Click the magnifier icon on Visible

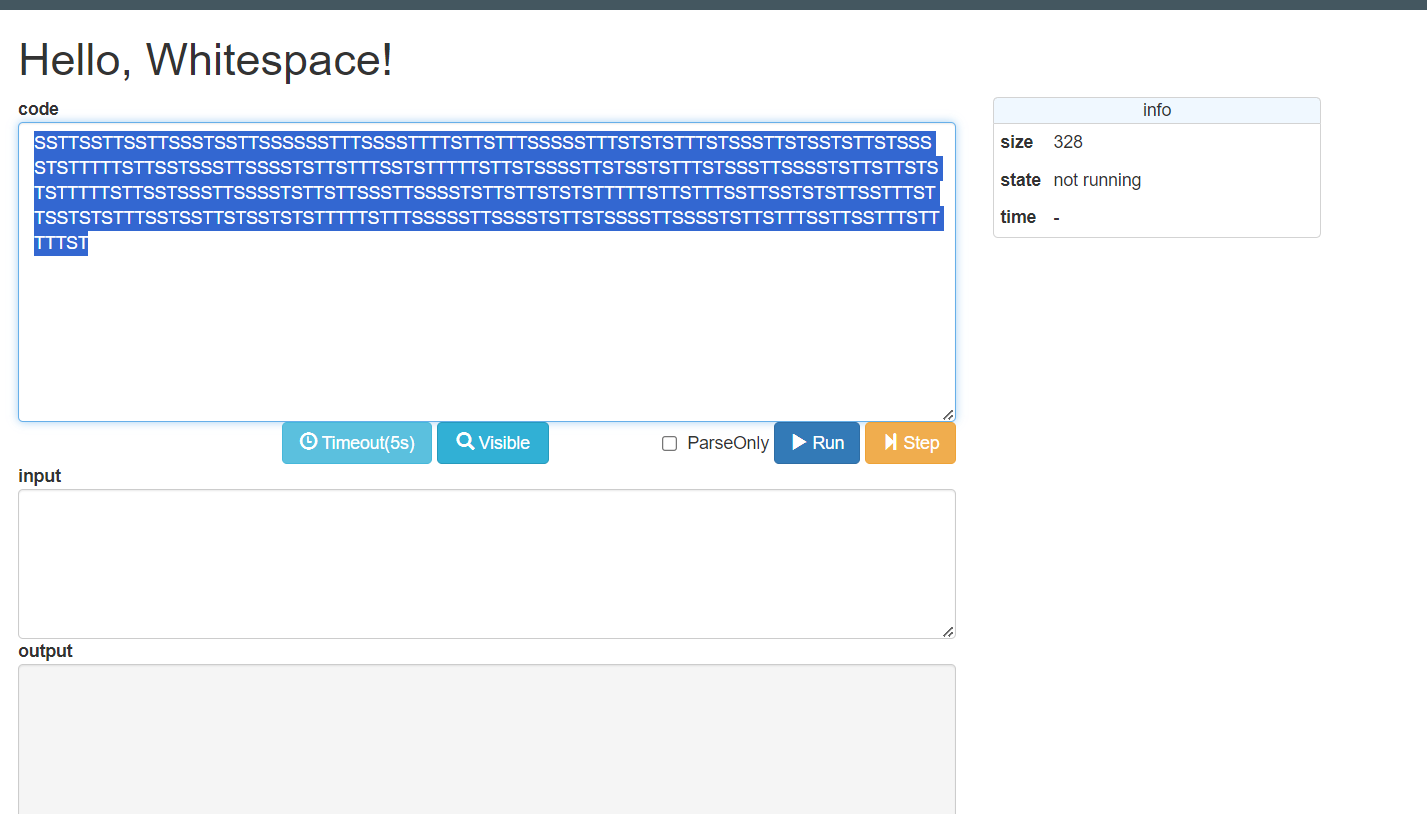coord(465,442)
